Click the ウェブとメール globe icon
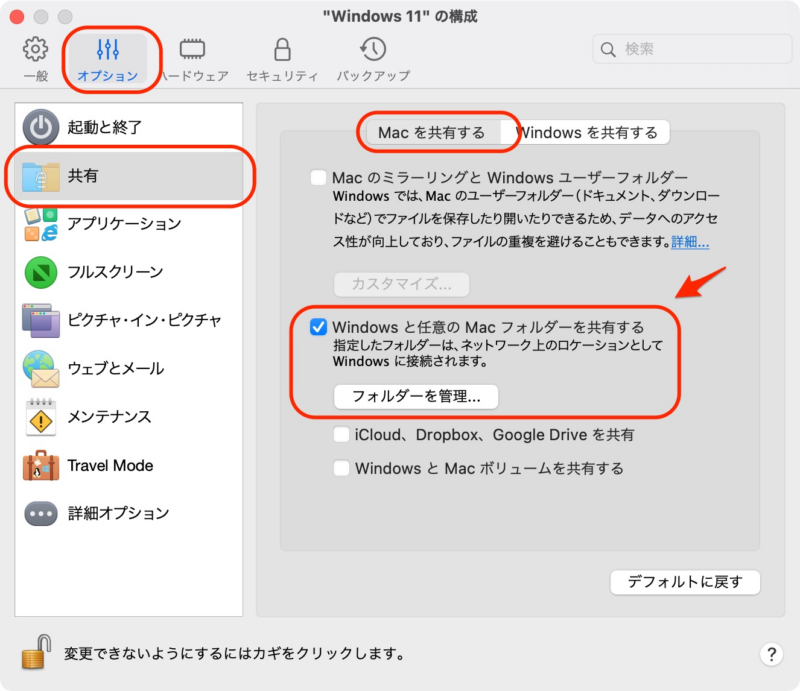This screenshot has height=691, width=800. click(x=41, y=368)
